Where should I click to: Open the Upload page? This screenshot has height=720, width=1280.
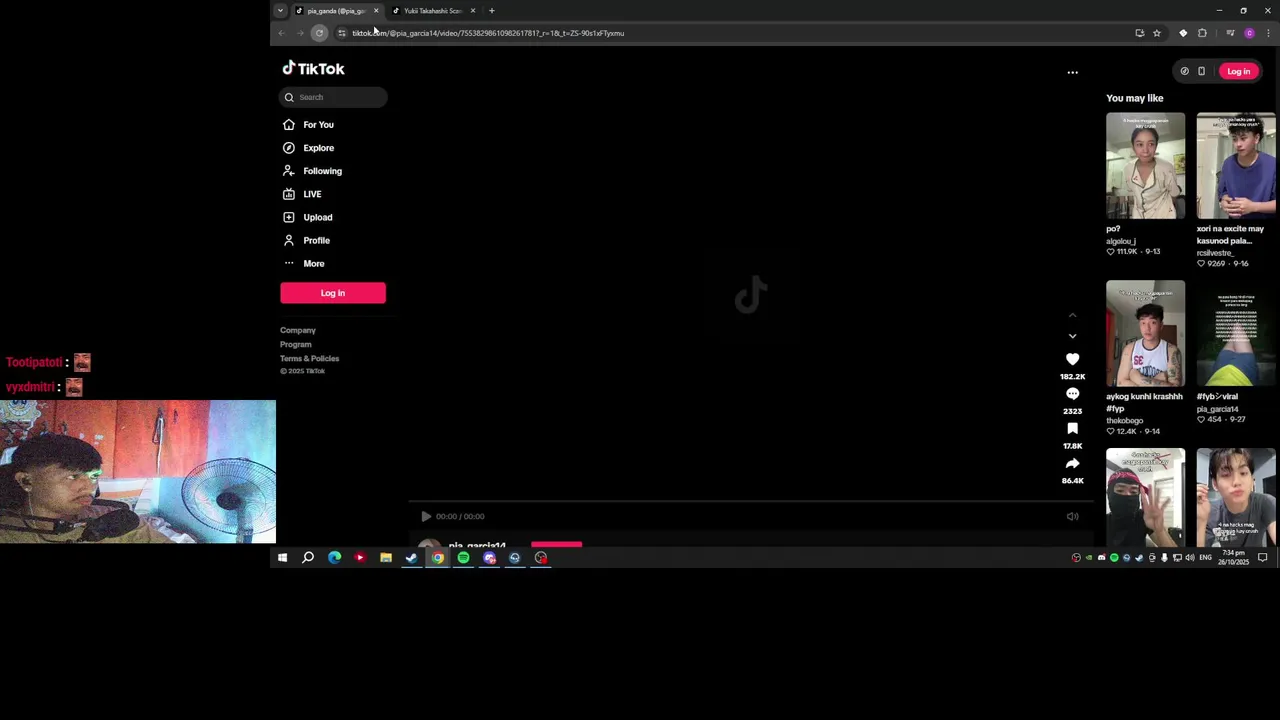pos(317,217)
